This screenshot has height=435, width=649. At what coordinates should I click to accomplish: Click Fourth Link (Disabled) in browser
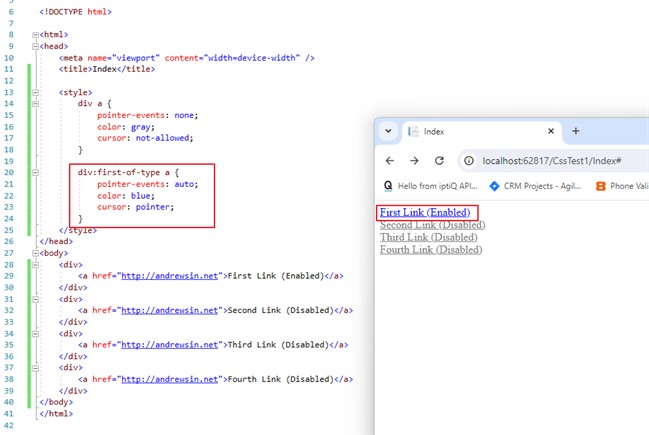pyautogui.click(x=431, y=250)
